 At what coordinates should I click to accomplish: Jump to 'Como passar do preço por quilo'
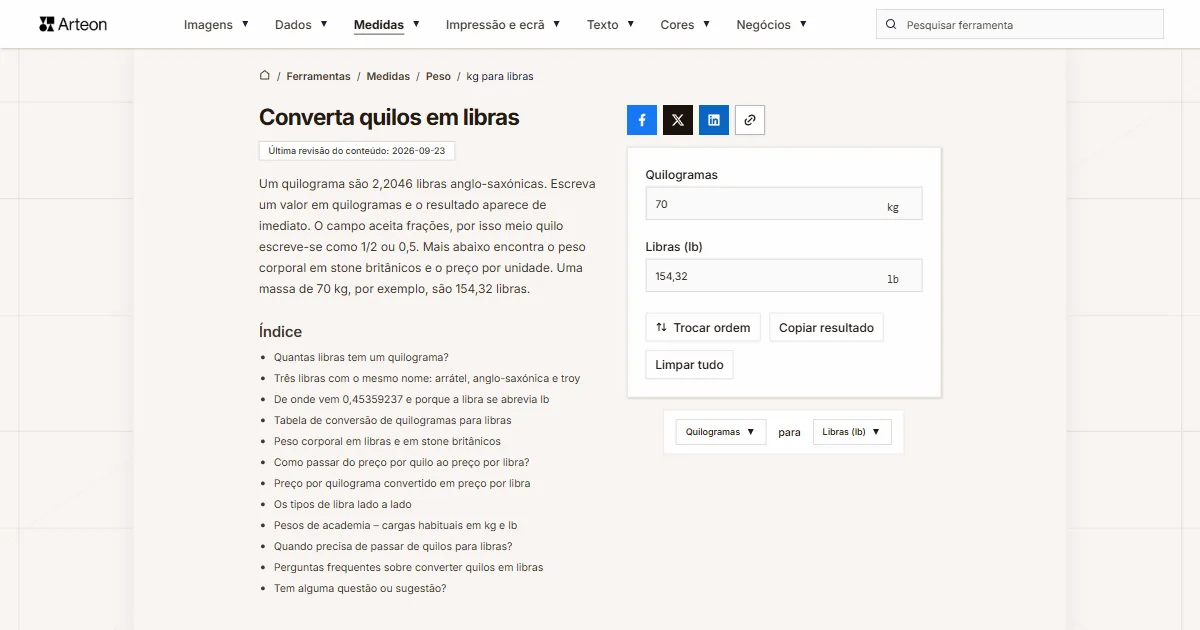click(402, 462)
